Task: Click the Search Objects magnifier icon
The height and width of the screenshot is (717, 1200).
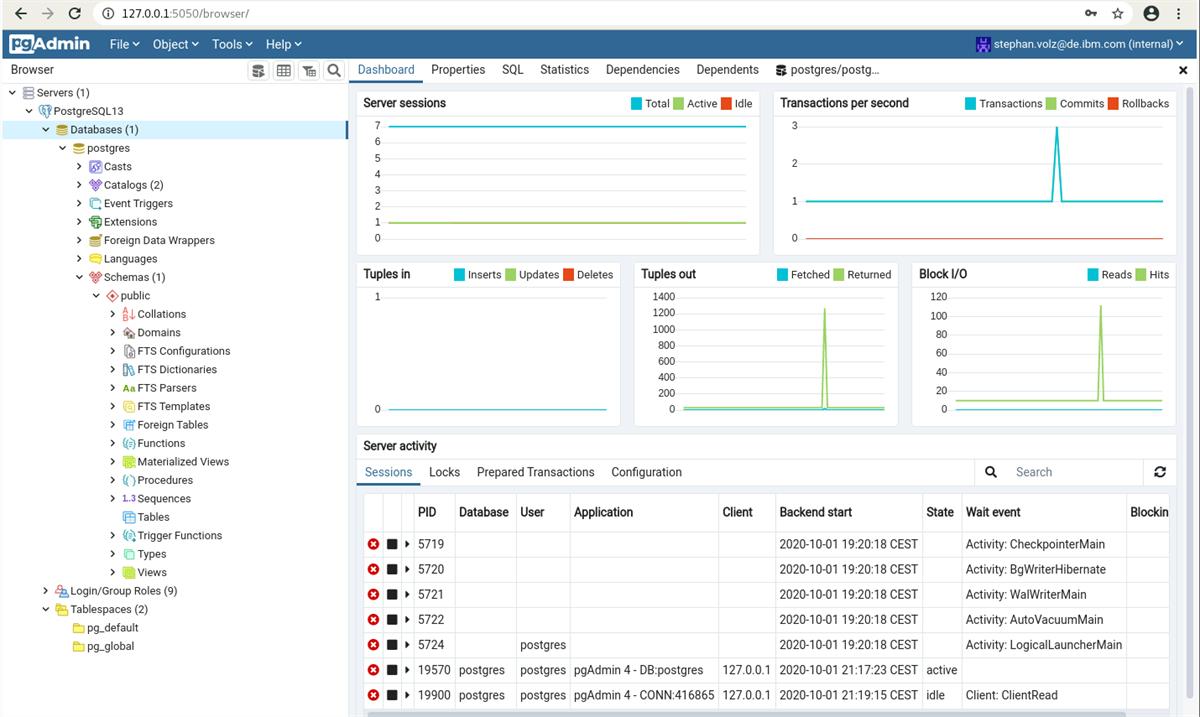Action: pos(334,70)
